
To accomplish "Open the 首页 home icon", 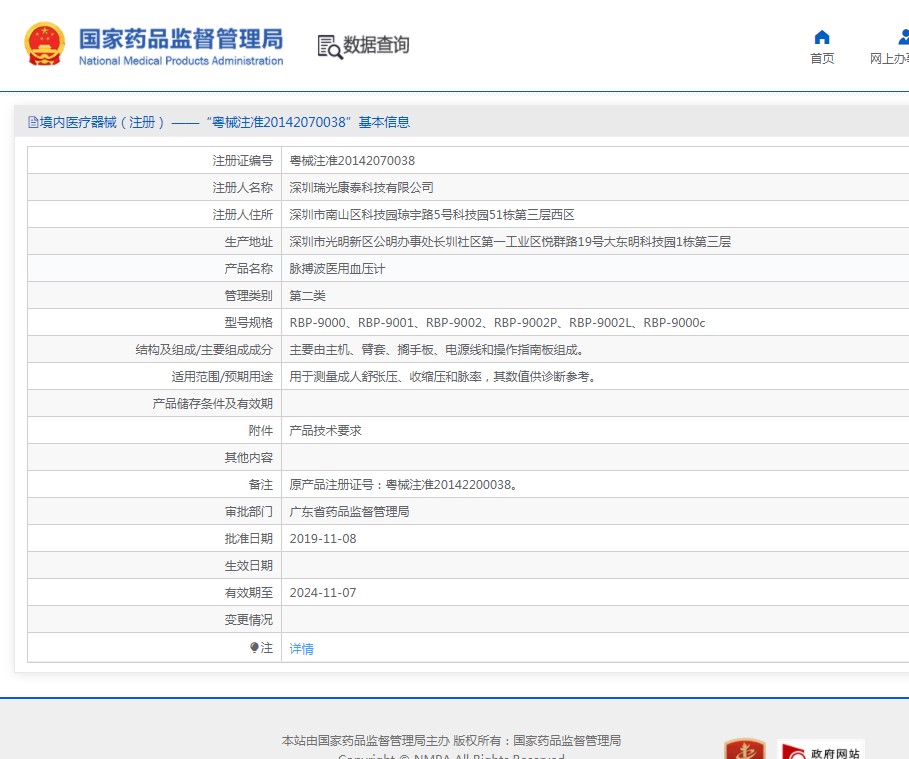I will tap(822, 37).
